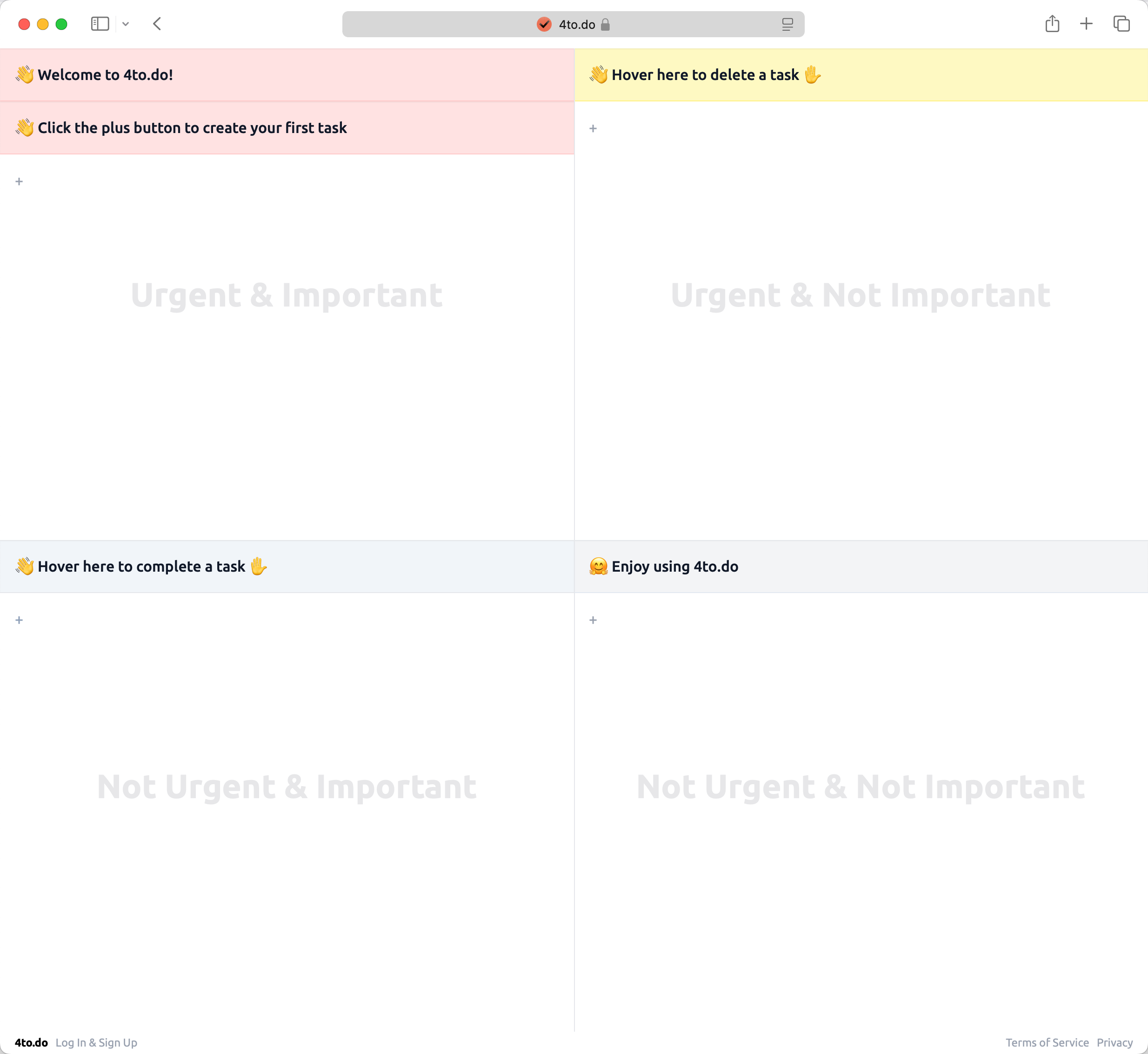Open the Privacy link

tap(1115, 1042)
